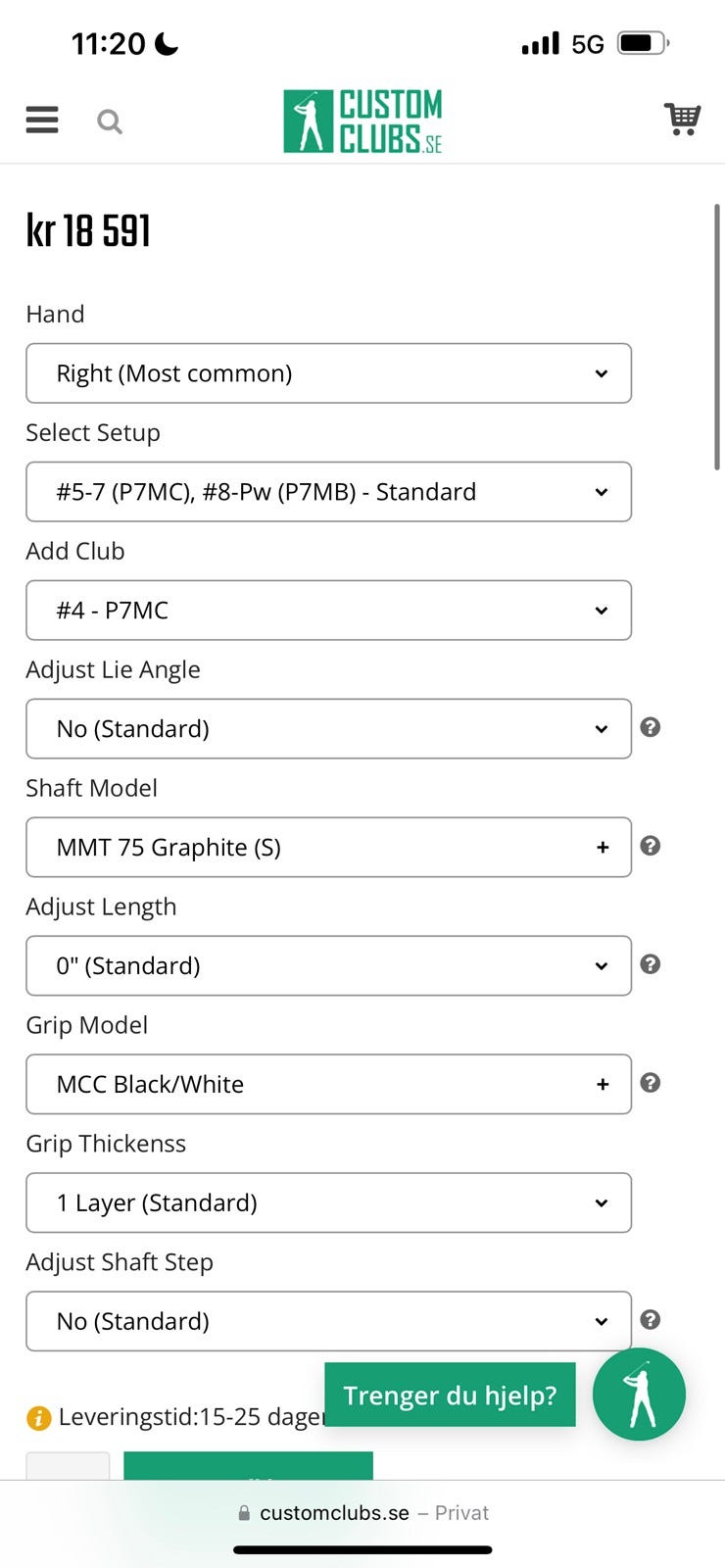
Task: Click the delivery time info icon
Action: [38, 1417]
